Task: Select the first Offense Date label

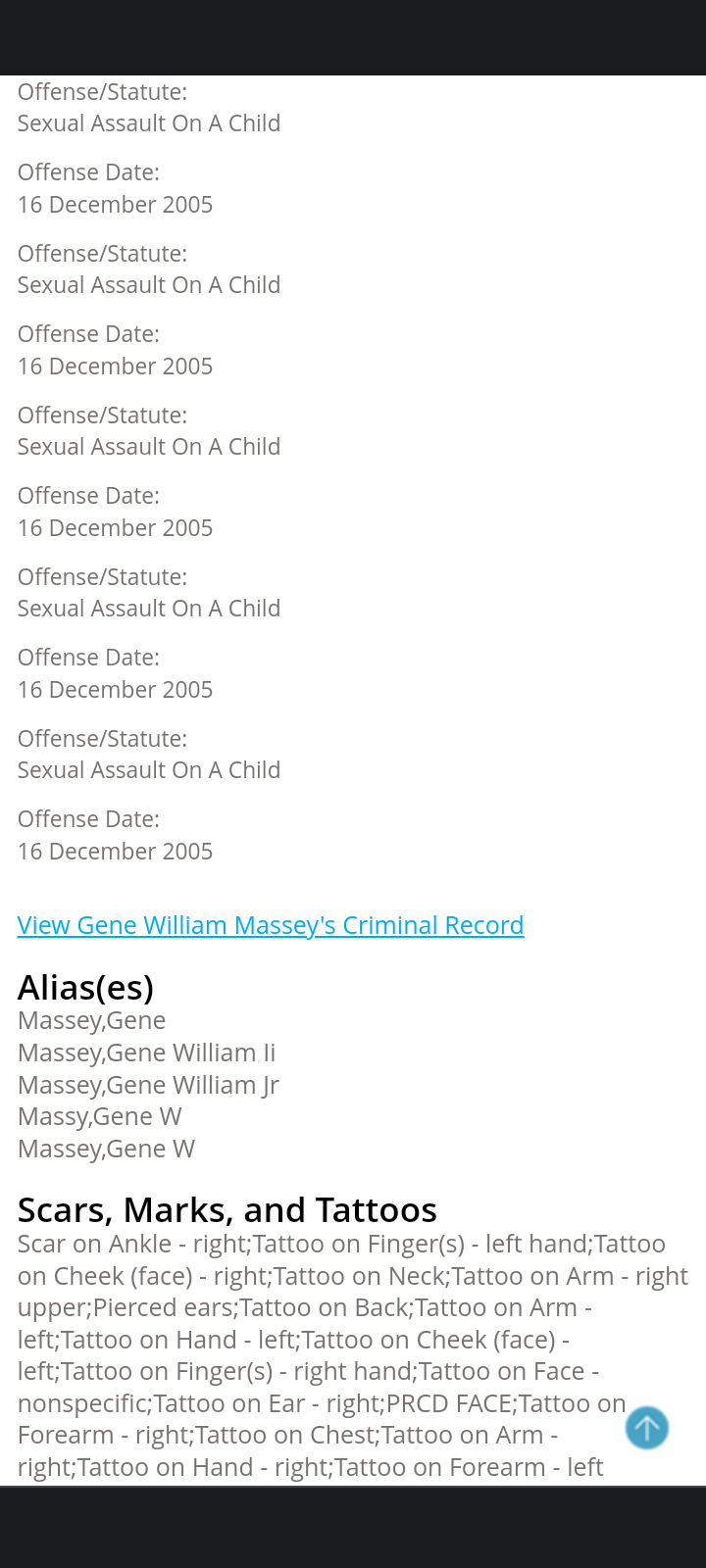Action: (x=88, y=172)
